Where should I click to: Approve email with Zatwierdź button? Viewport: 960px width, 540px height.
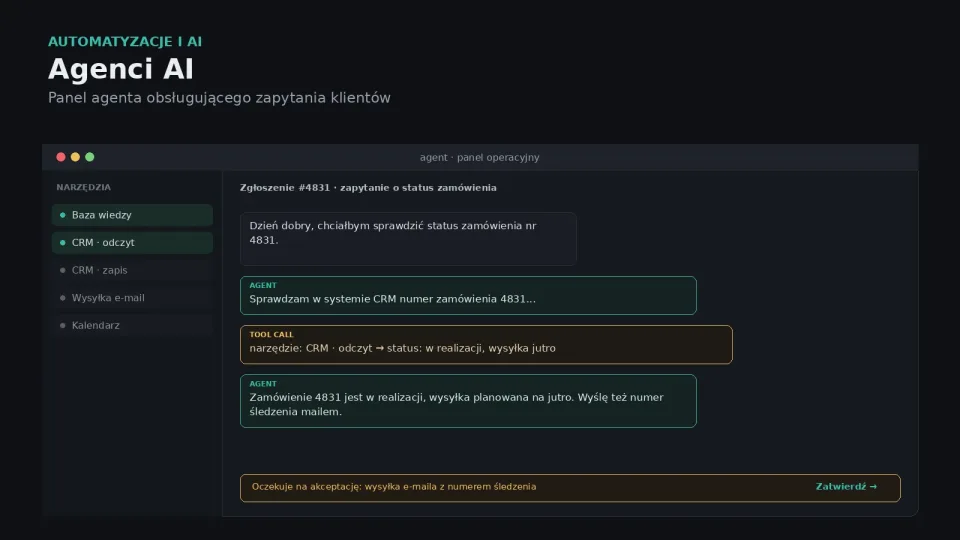point(846,487)
